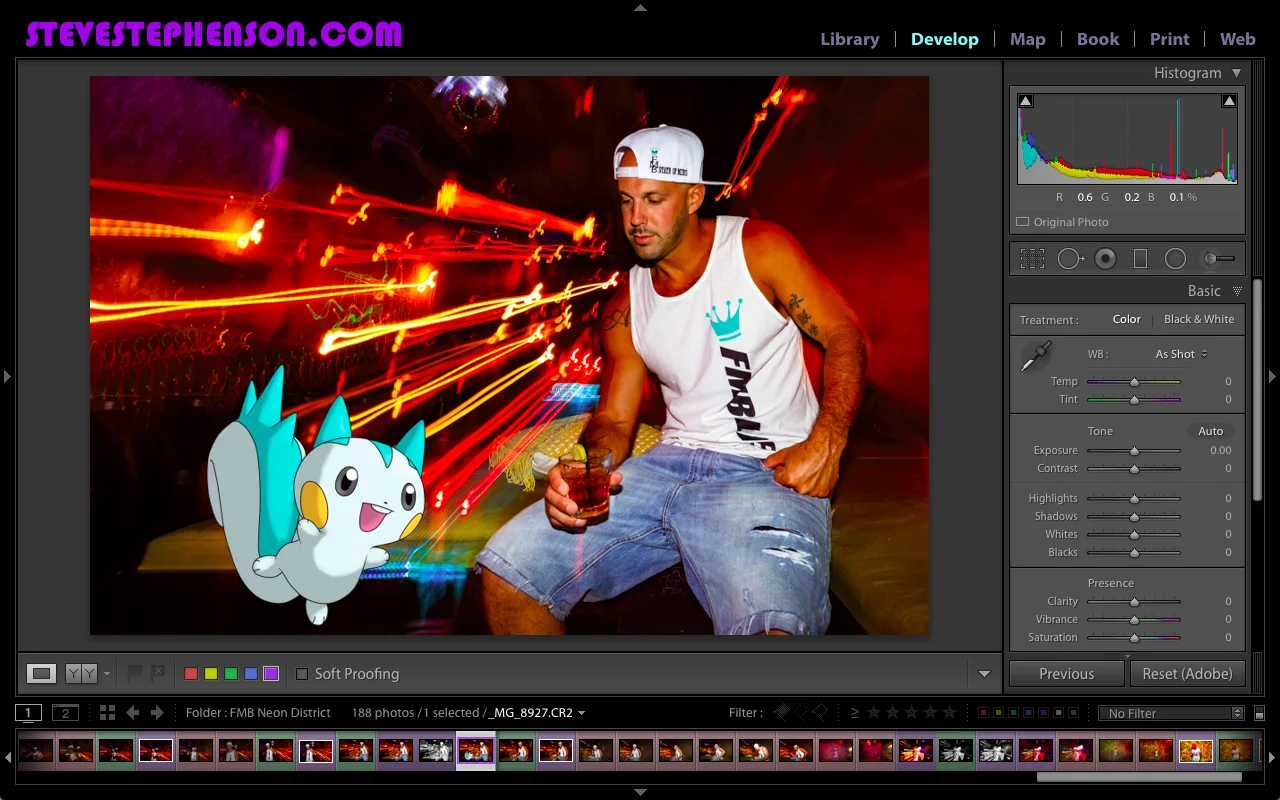This screenshot has width=1280, height=800.
Task: Filter by one star rating
Action: (x=874, y=713)
